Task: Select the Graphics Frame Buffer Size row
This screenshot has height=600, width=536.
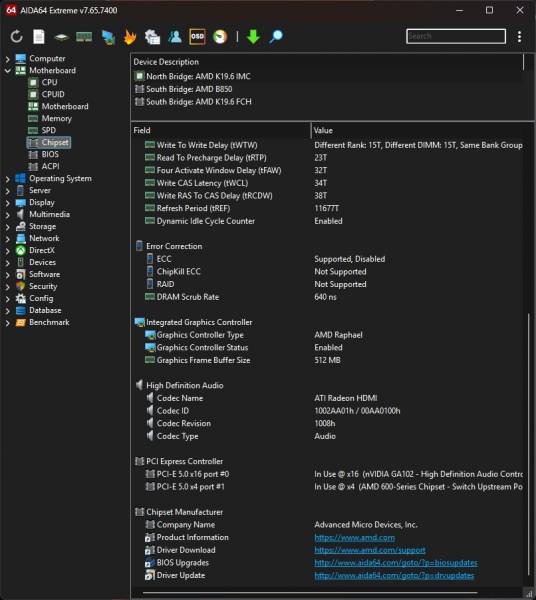Action: point(327,360)
